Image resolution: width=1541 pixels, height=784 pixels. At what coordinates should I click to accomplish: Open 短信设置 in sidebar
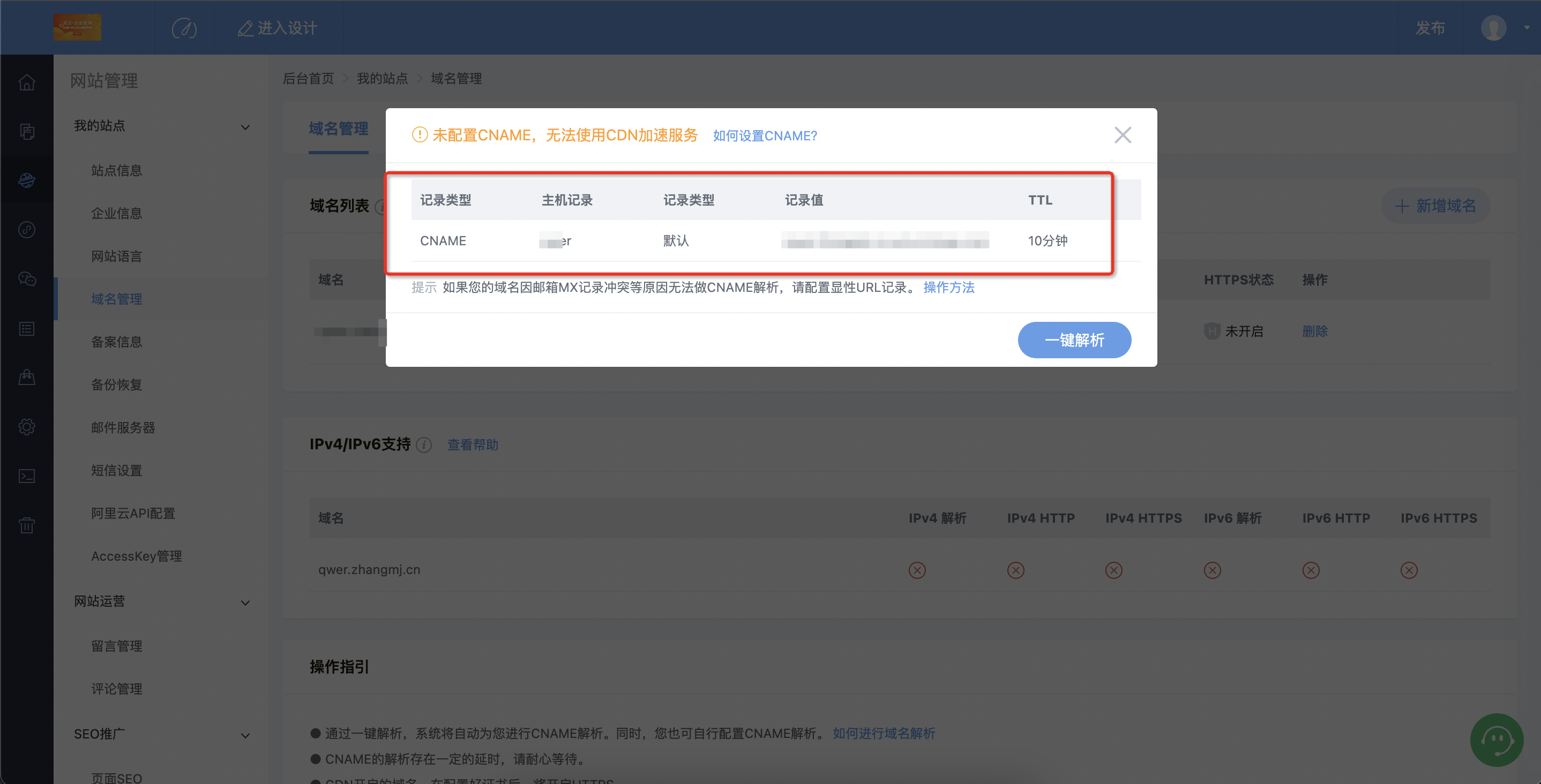[x=117, y=471]
